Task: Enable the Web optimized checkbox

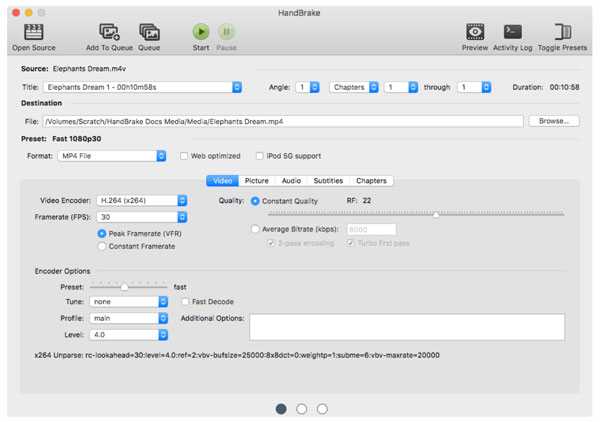Action: (x=184, y=156)
